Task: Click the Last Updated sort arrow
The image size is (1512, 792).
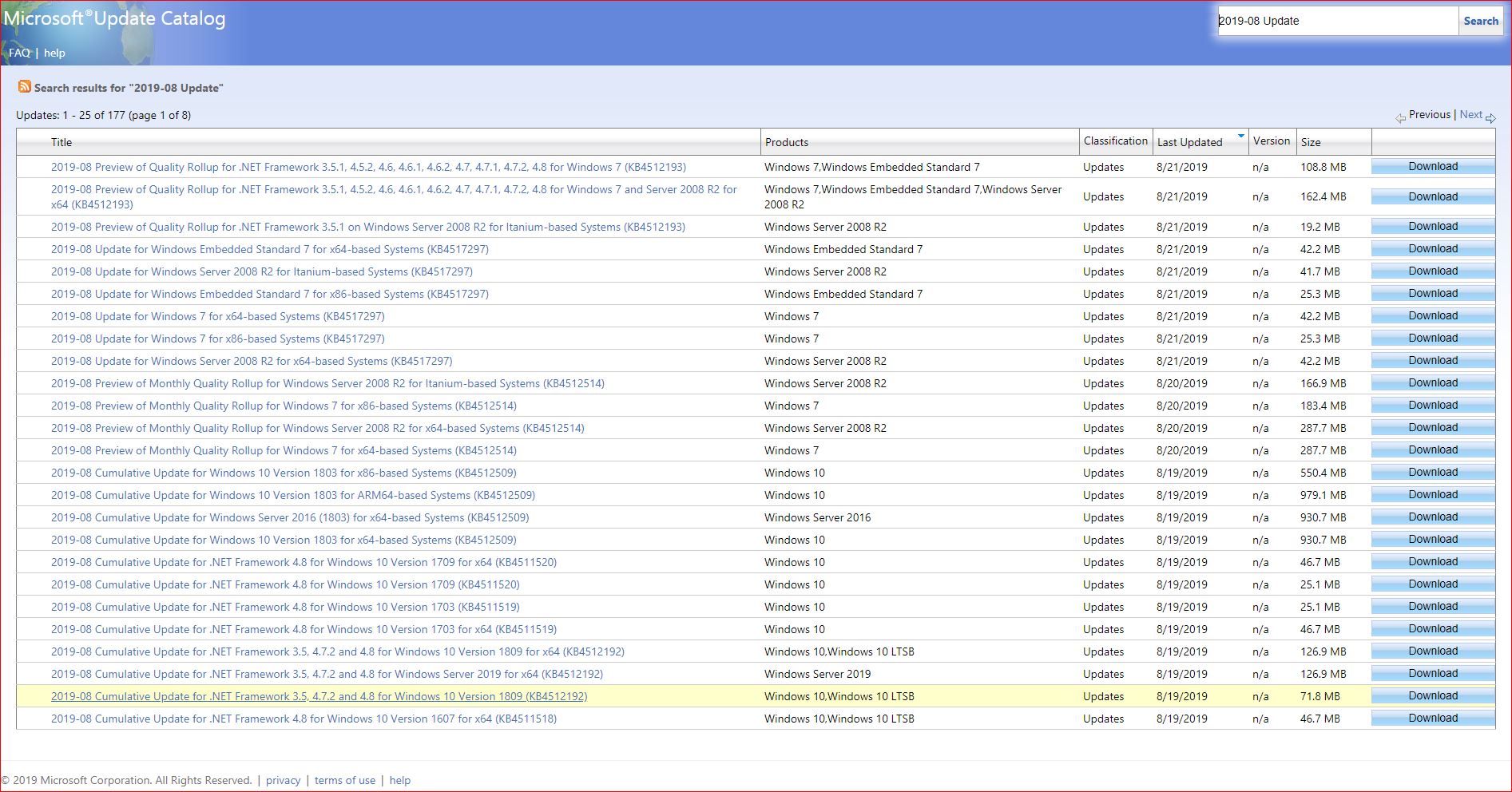Action: pyautogui.click(x=1240, y=136)
